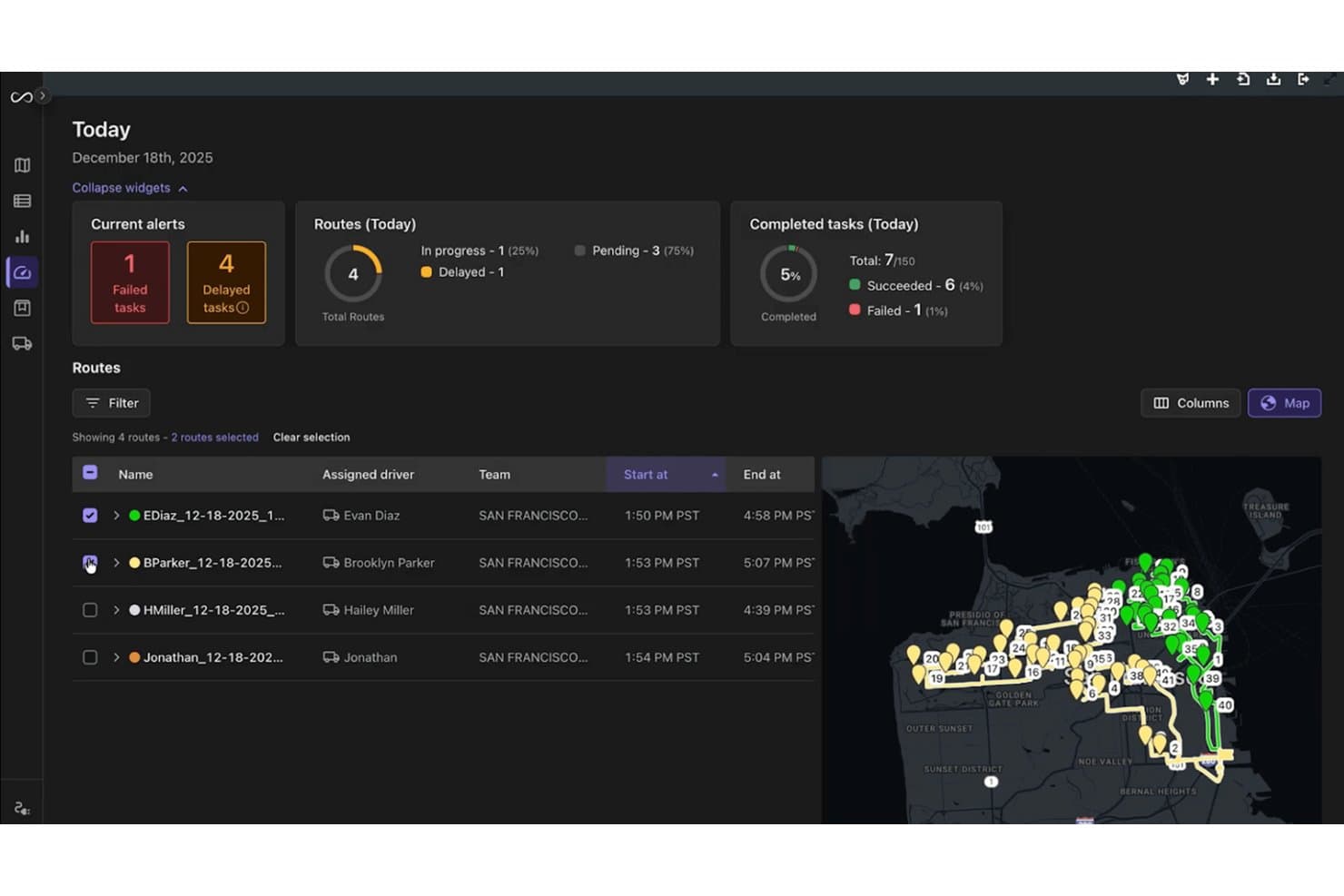Image resolution: width=1344 pixels, height=896 pixels.
Task: Click the green status dot on EDiaz route
Action: [x=134, y=516]
